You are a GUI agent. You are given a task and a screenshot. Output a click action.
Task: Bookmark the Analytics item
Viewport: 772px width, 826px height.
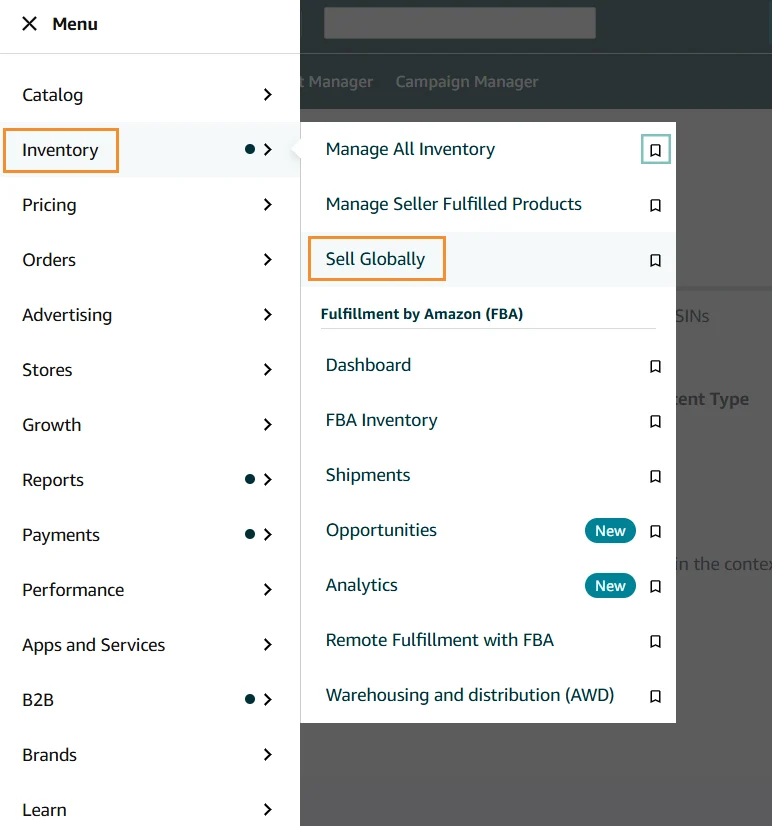click(656, 586)
